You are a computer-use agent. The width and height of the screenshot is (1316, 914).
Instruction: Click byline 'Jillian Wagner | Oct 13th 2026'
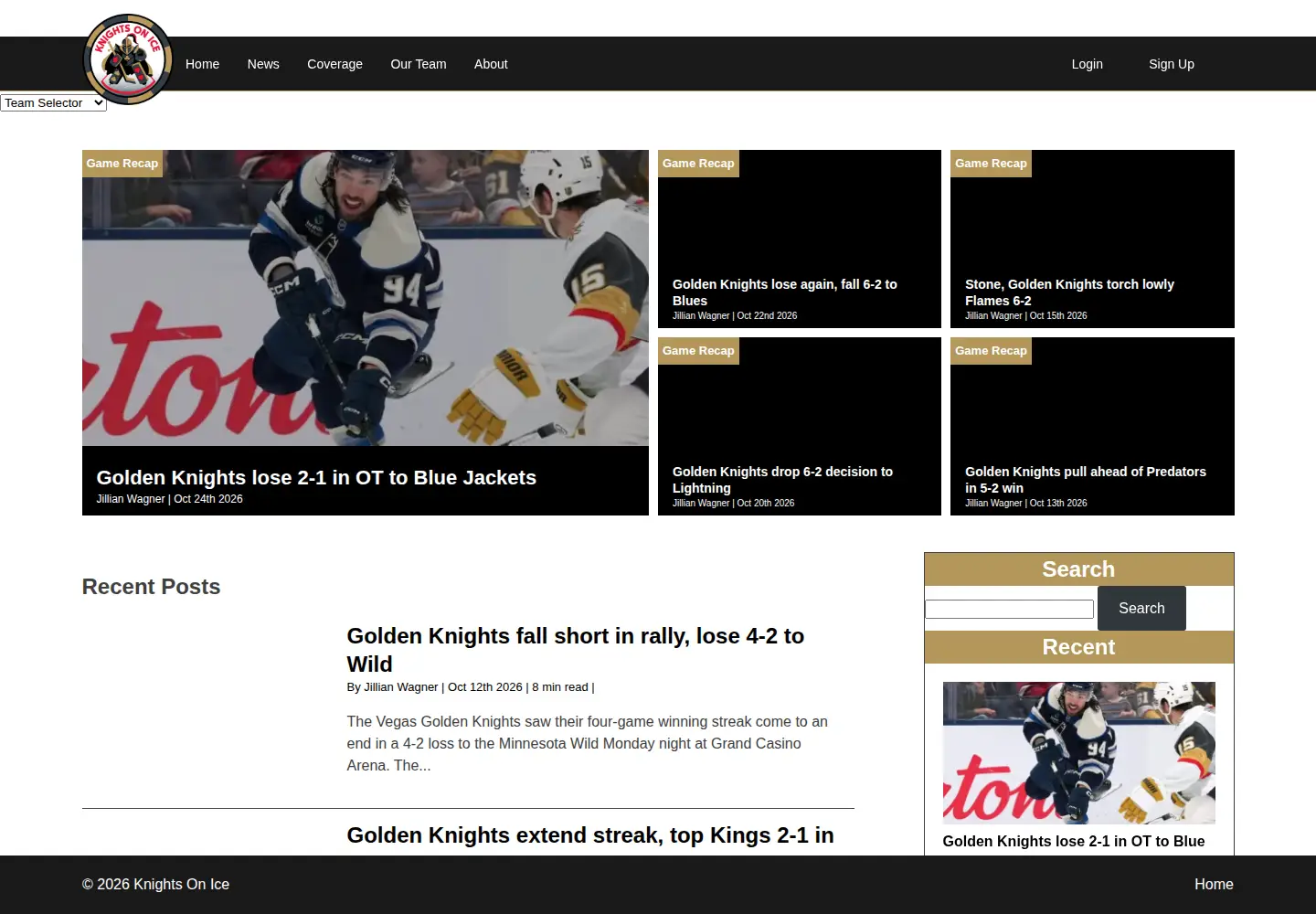[x=1026, y=503]
